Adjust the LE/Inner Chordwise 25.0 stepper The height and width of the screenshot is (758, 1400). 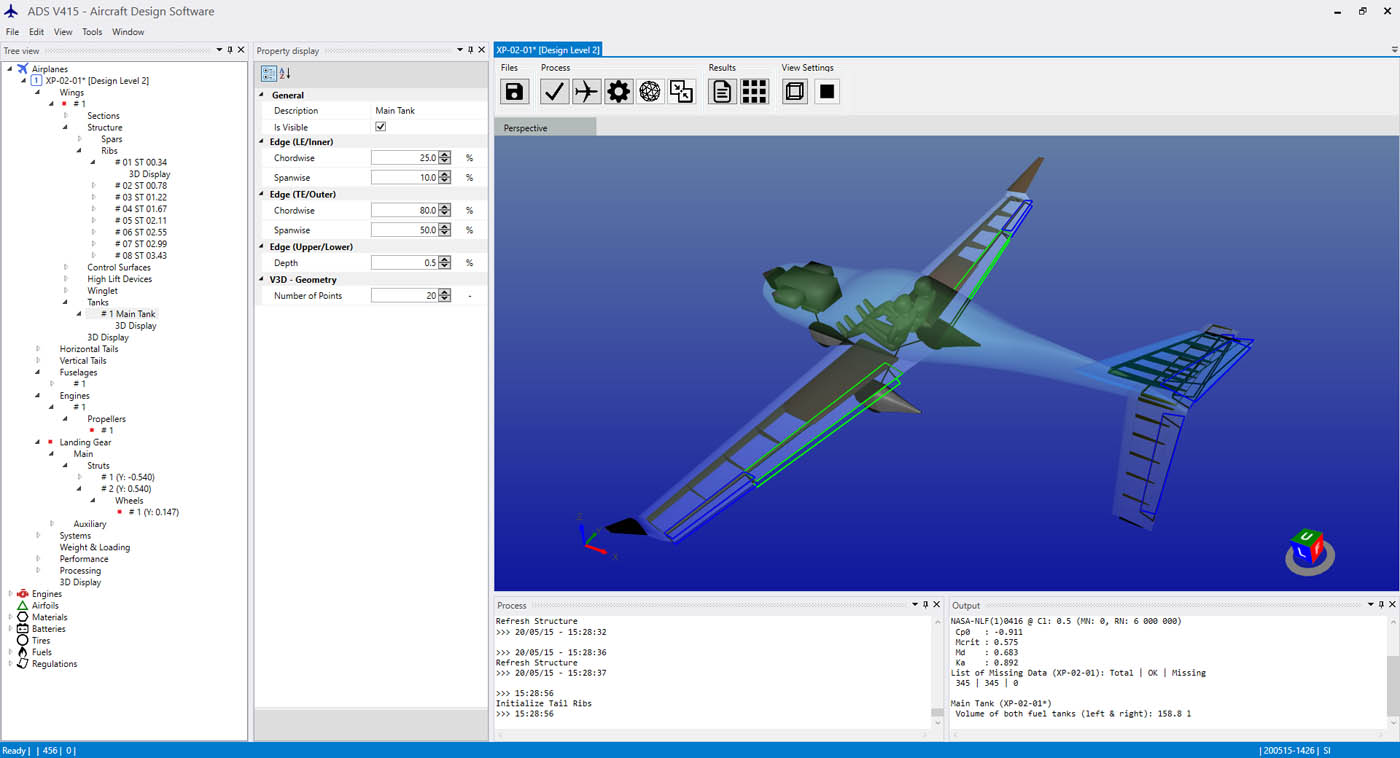tap(445, 158)
